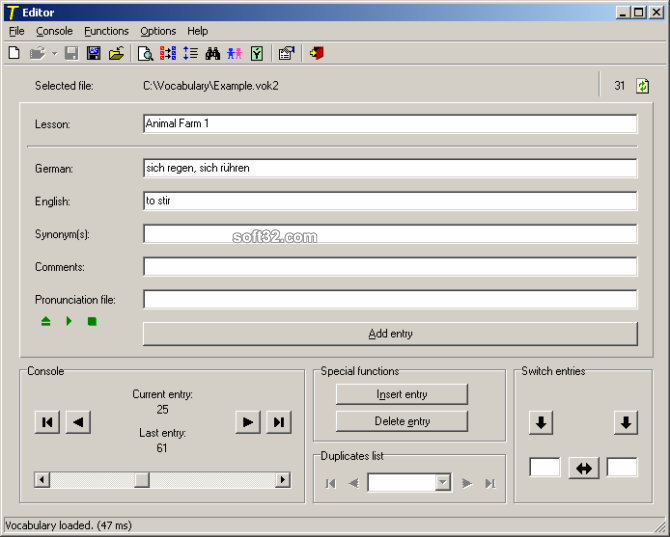
Task: Click the Console entry scrollbar thumb
Action: tap(142, 480)
